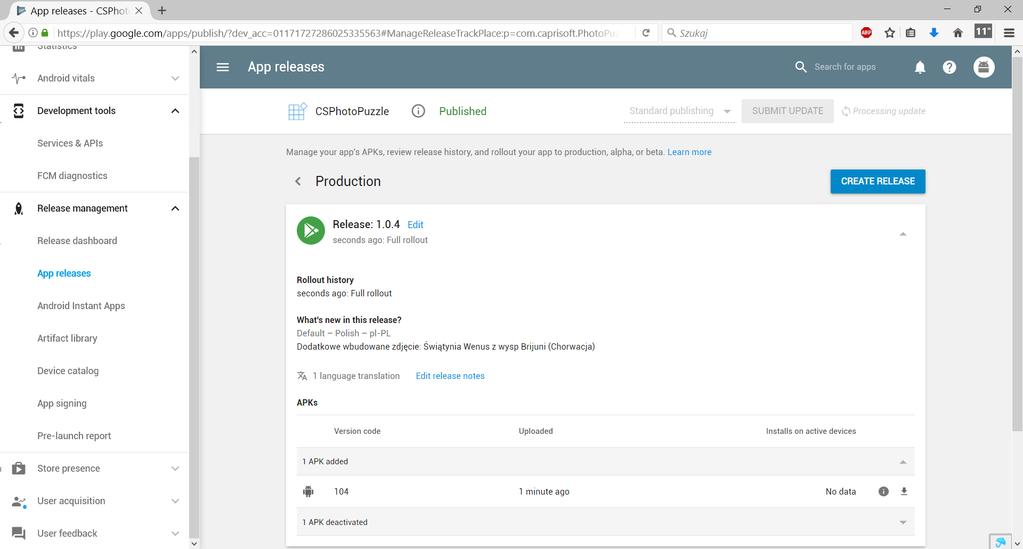The width and height of the screenshot is (1023, 549).
Task: Click the translation icon next to language translation
Action: pos(302,376)
